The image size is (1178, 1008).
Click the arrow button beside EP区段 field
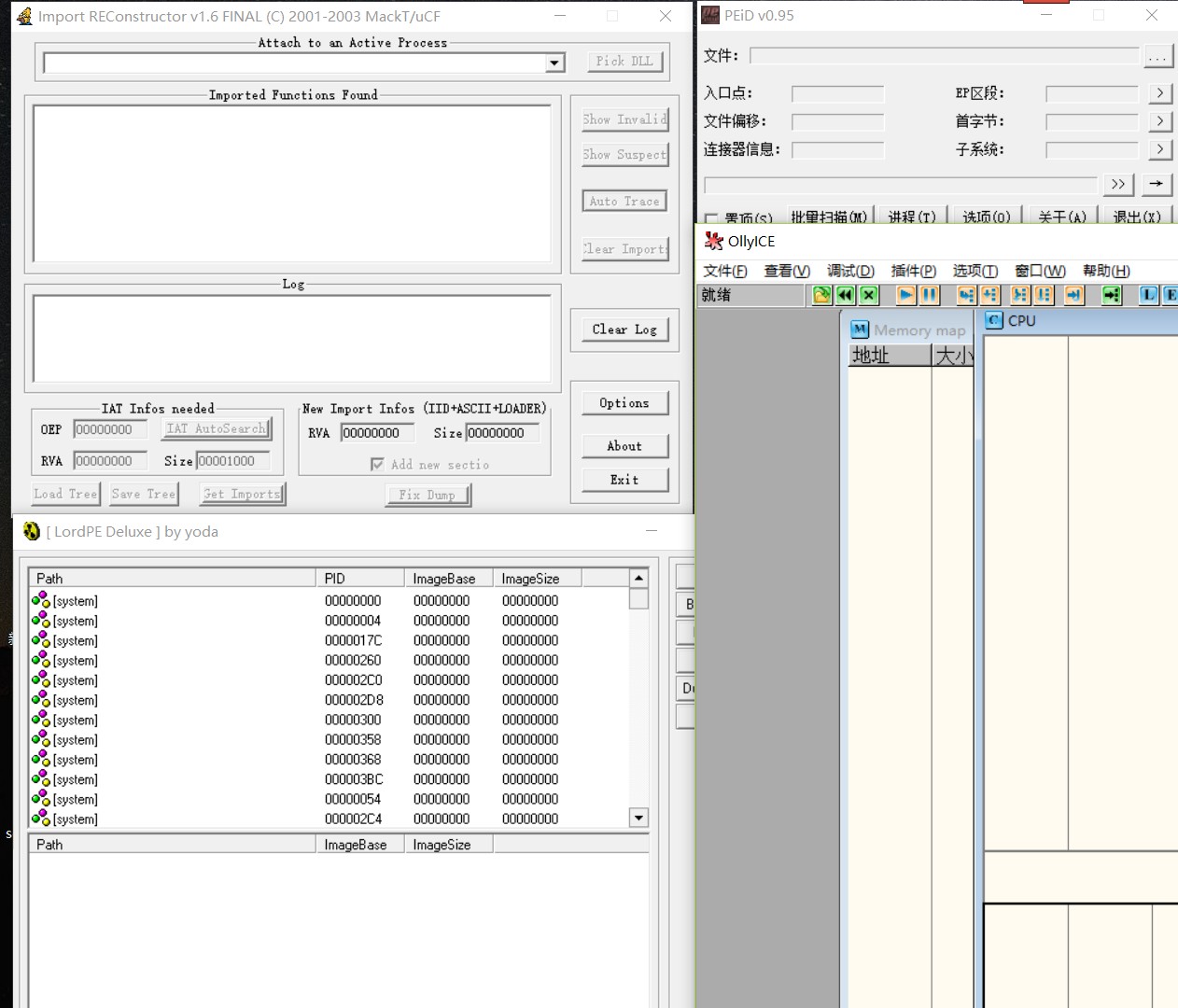tap(1159, 93)
